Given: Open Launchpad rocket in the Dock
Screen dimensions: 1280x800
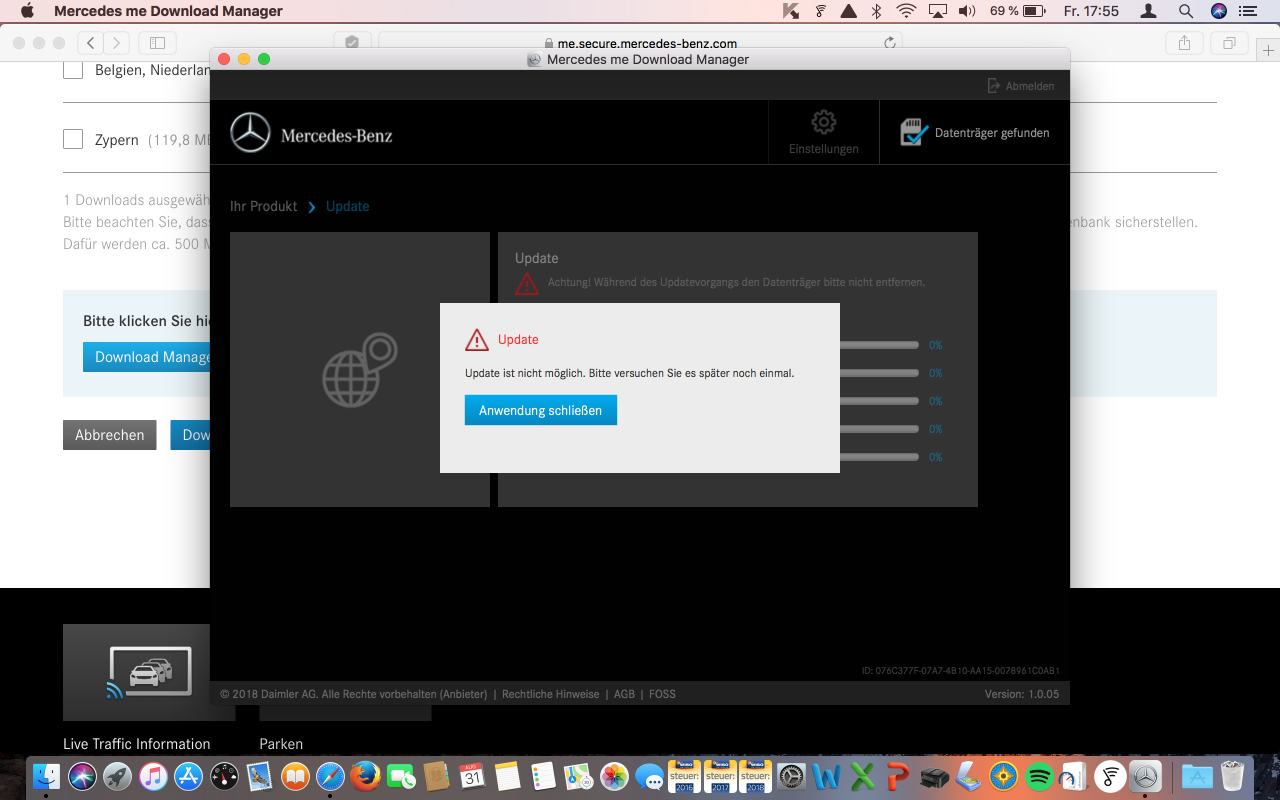Looking at the screenshot, I should [117, 776].
